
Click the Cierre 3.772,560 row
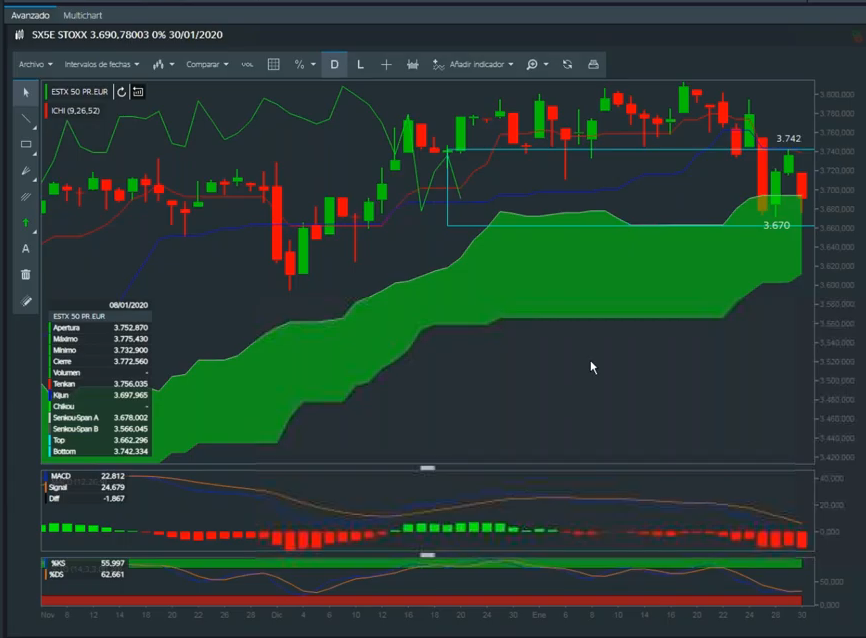click(100, 361)
